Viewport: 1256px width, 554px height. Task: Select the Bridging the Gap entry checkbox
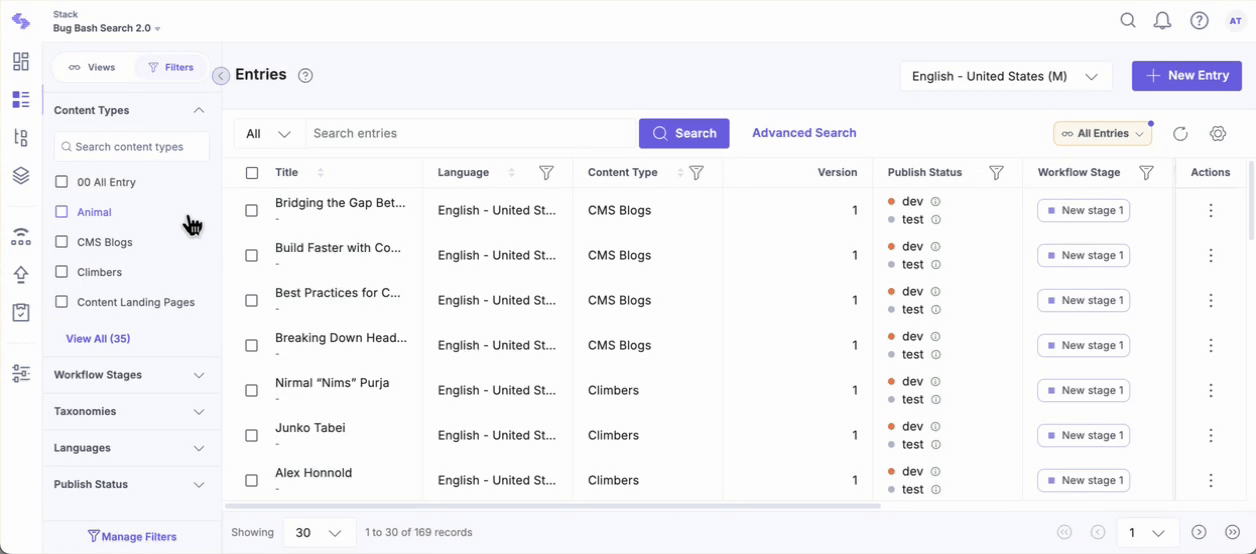(x=252, y=211)
